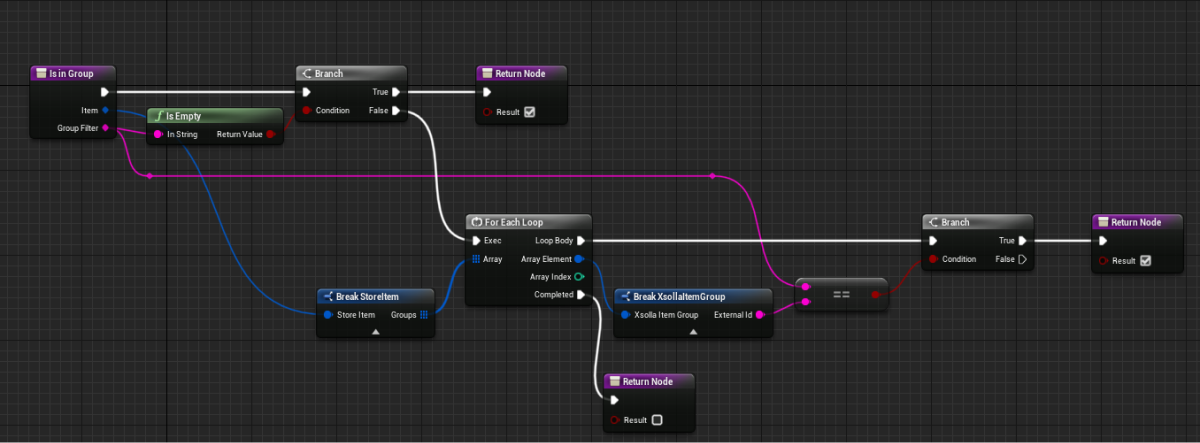Click the Store Item input pin
The image size is (1200, 443).
pos(328,315)
